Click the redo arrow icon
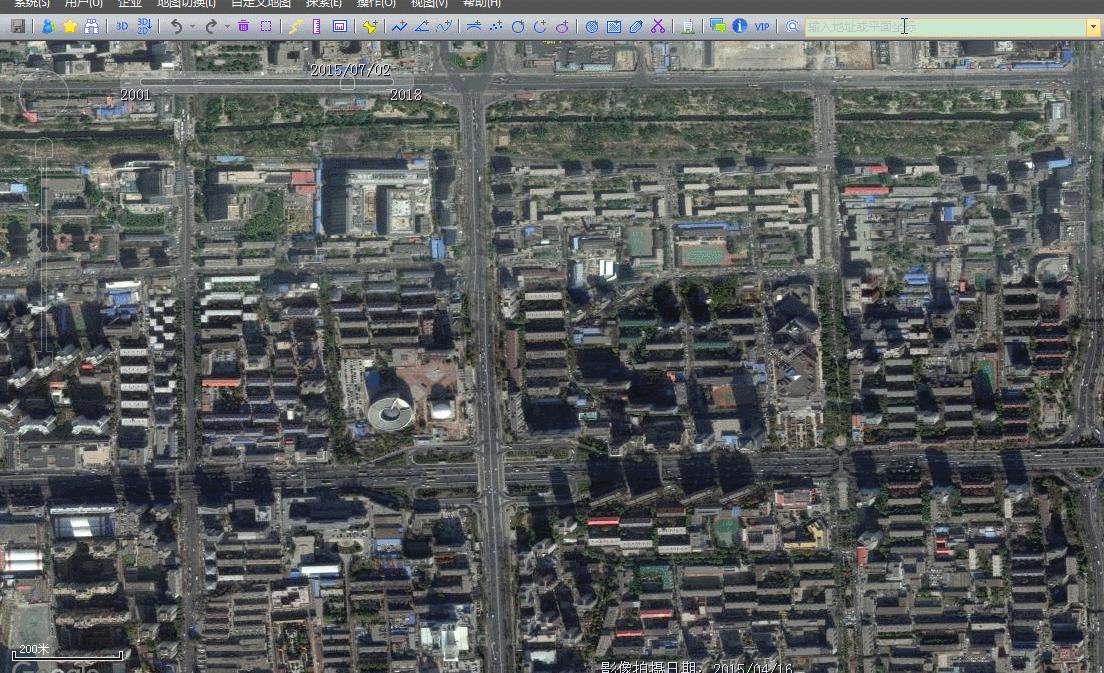1104x673 pixels. click(211, 27)
